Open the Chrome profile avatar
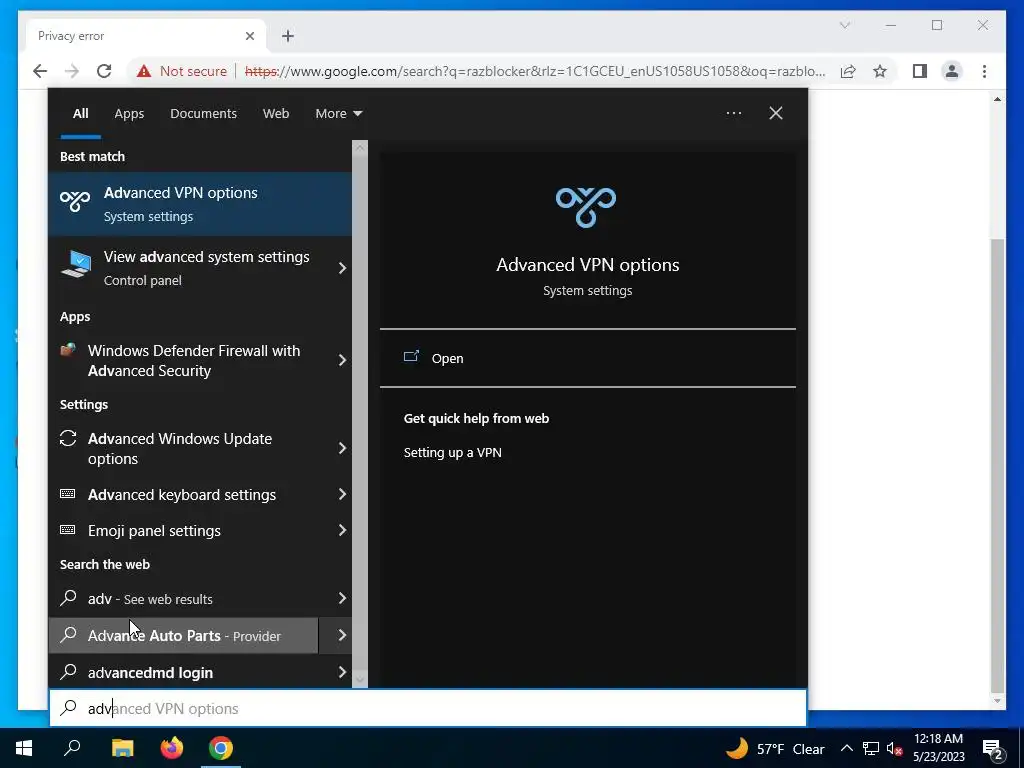Viewport: 1024px width, 768px height. pyautogui.click(x=952, y=71)
